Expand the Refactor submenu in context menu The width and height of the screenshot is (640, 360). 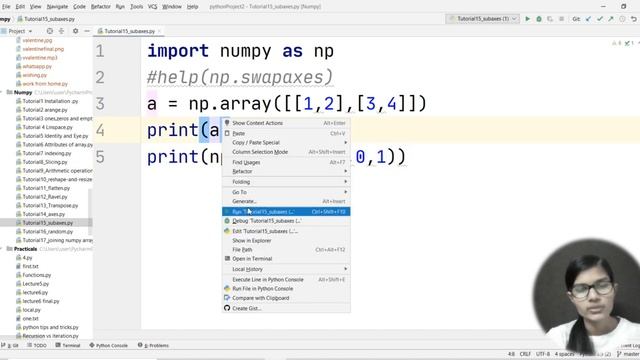click(286, 171)
